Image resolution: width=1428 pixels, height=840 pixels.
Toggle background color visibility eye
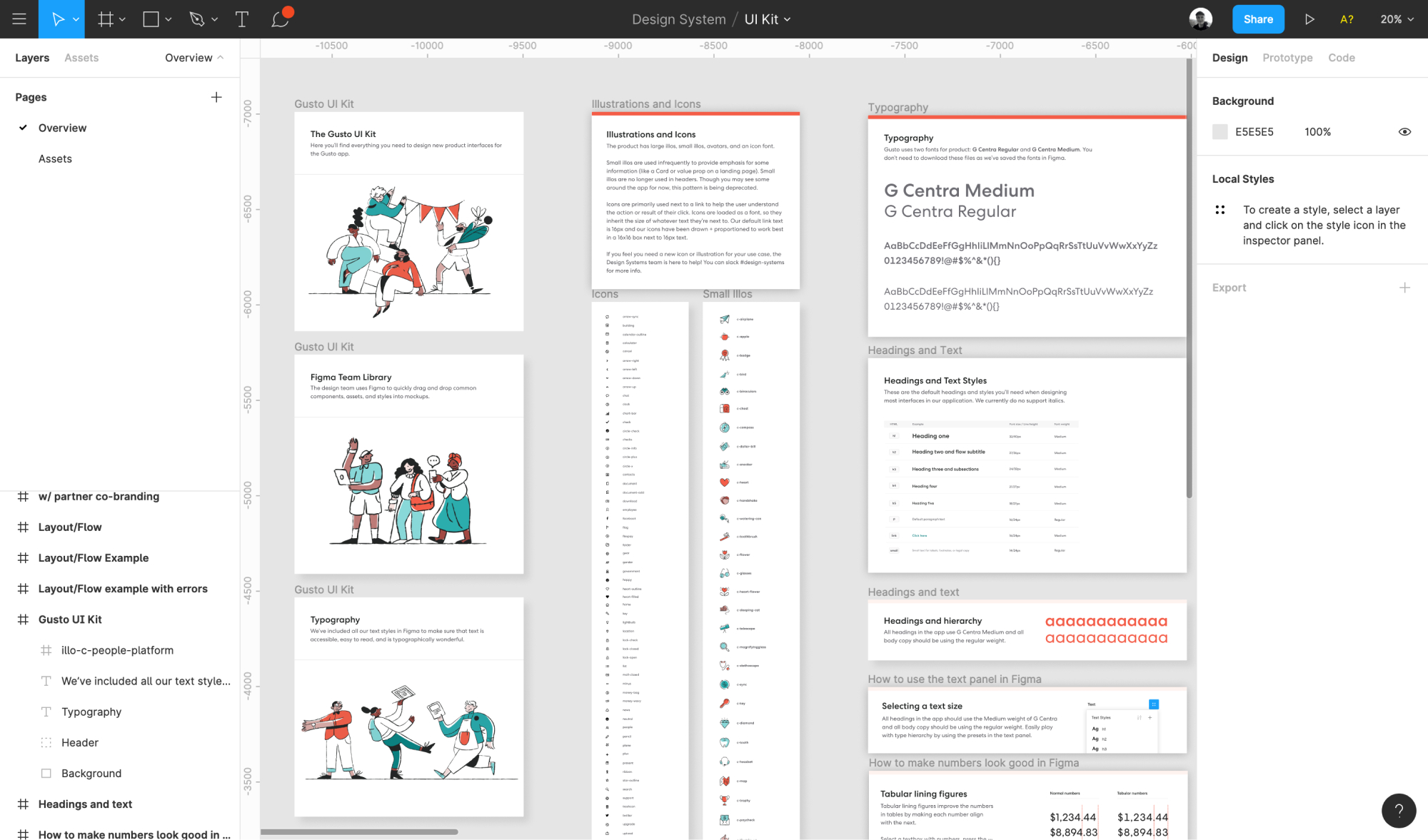1404,132
